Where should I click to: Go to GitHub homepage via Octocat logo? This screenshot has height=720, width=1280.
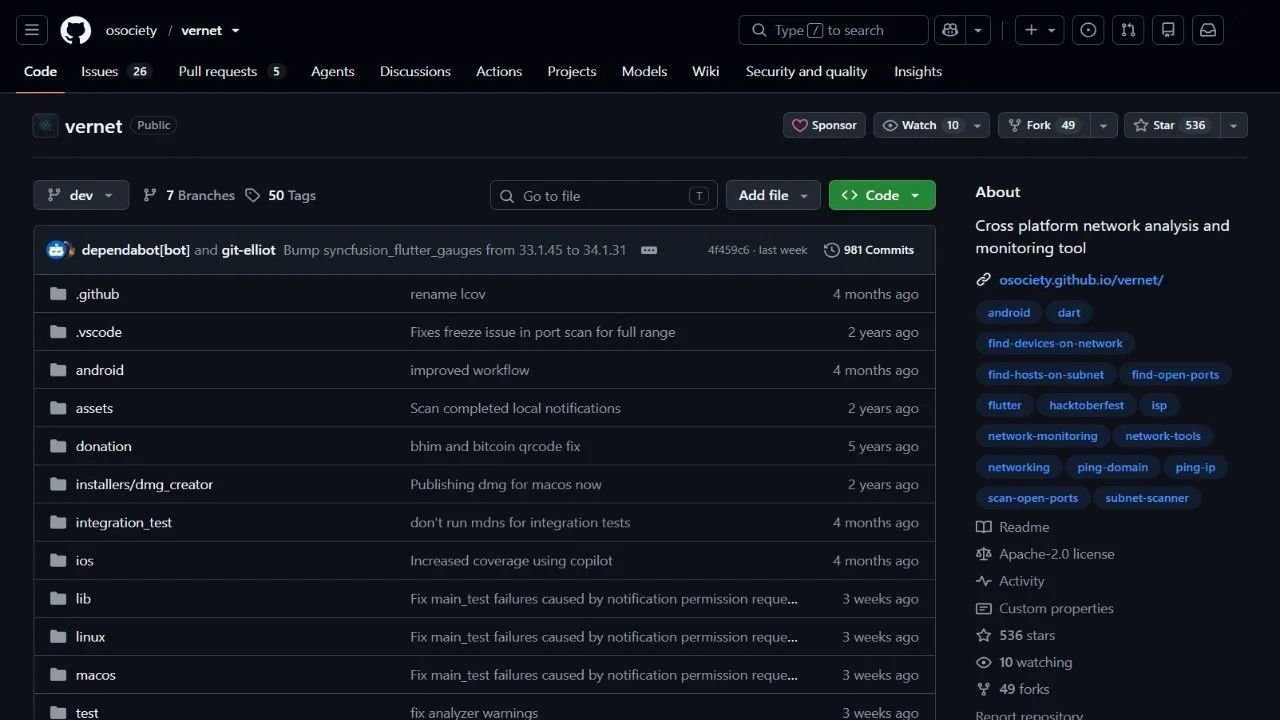76,30
